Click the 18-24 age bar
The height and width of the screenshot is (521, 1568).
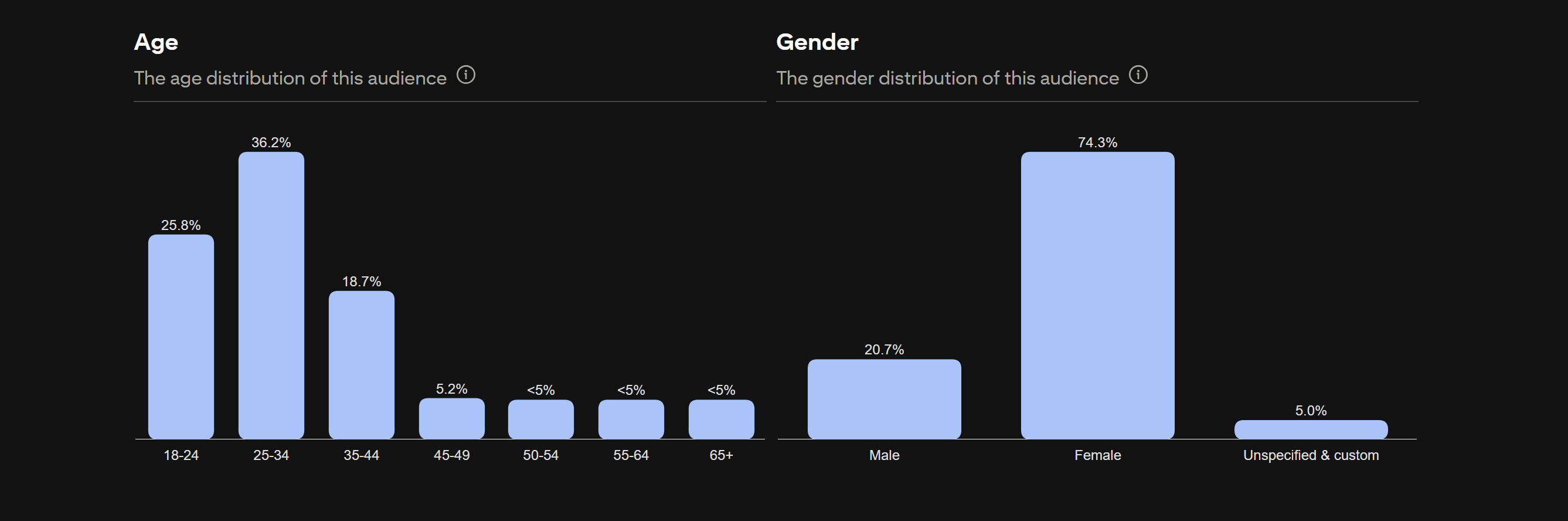click(x=181, y=336)
